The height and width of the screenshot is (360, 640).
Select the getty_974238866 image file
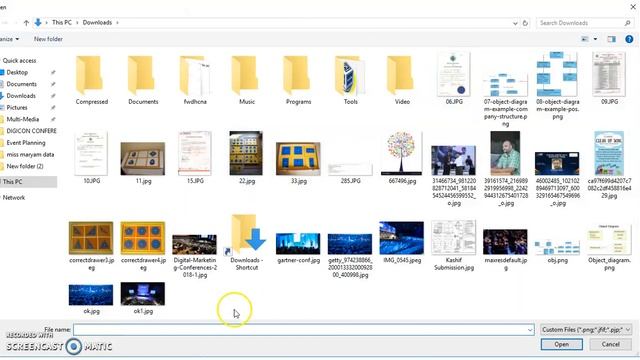(x=350, y=256)
